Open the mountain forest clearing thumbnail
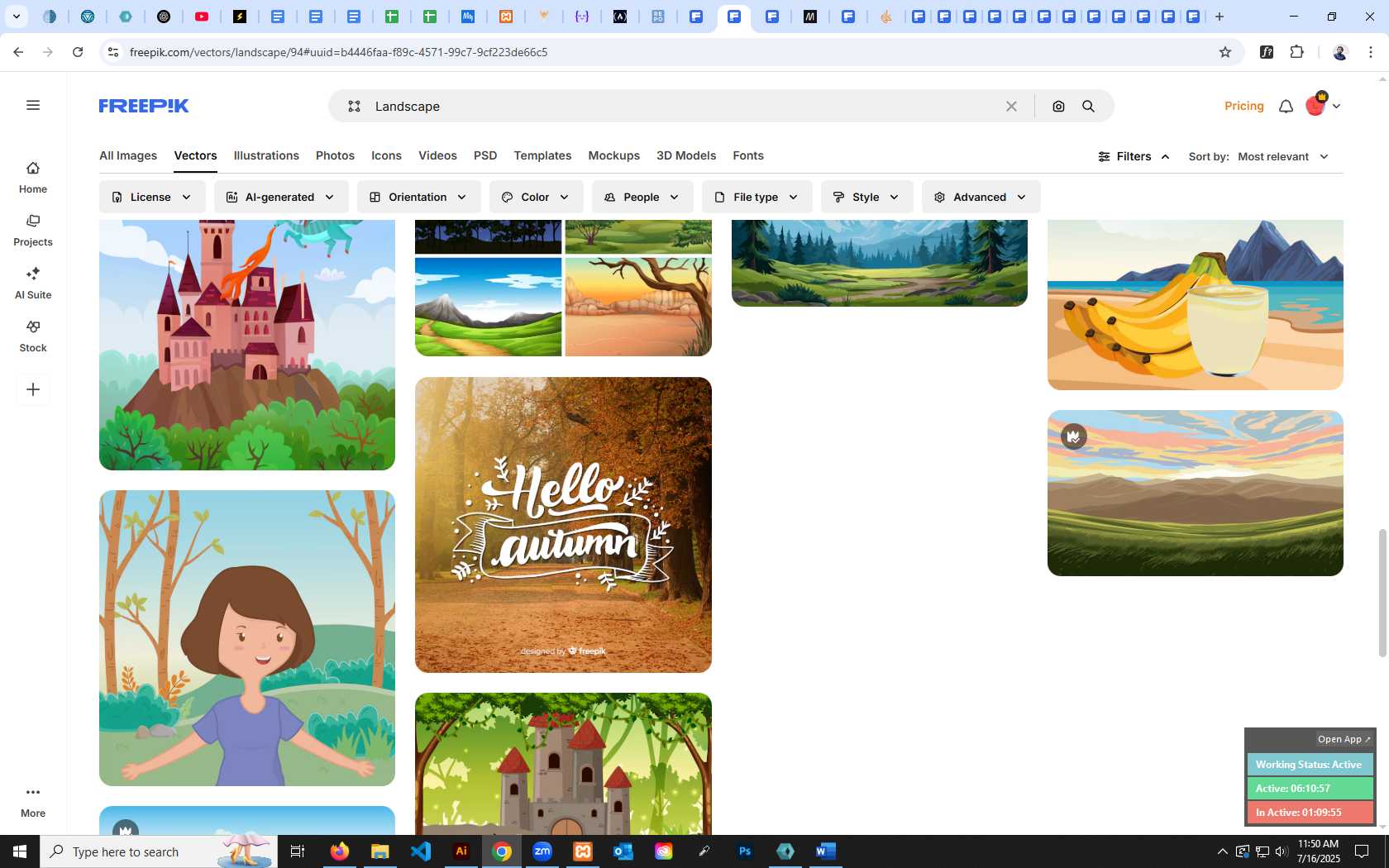1389x868 pixels. point(880,263)
